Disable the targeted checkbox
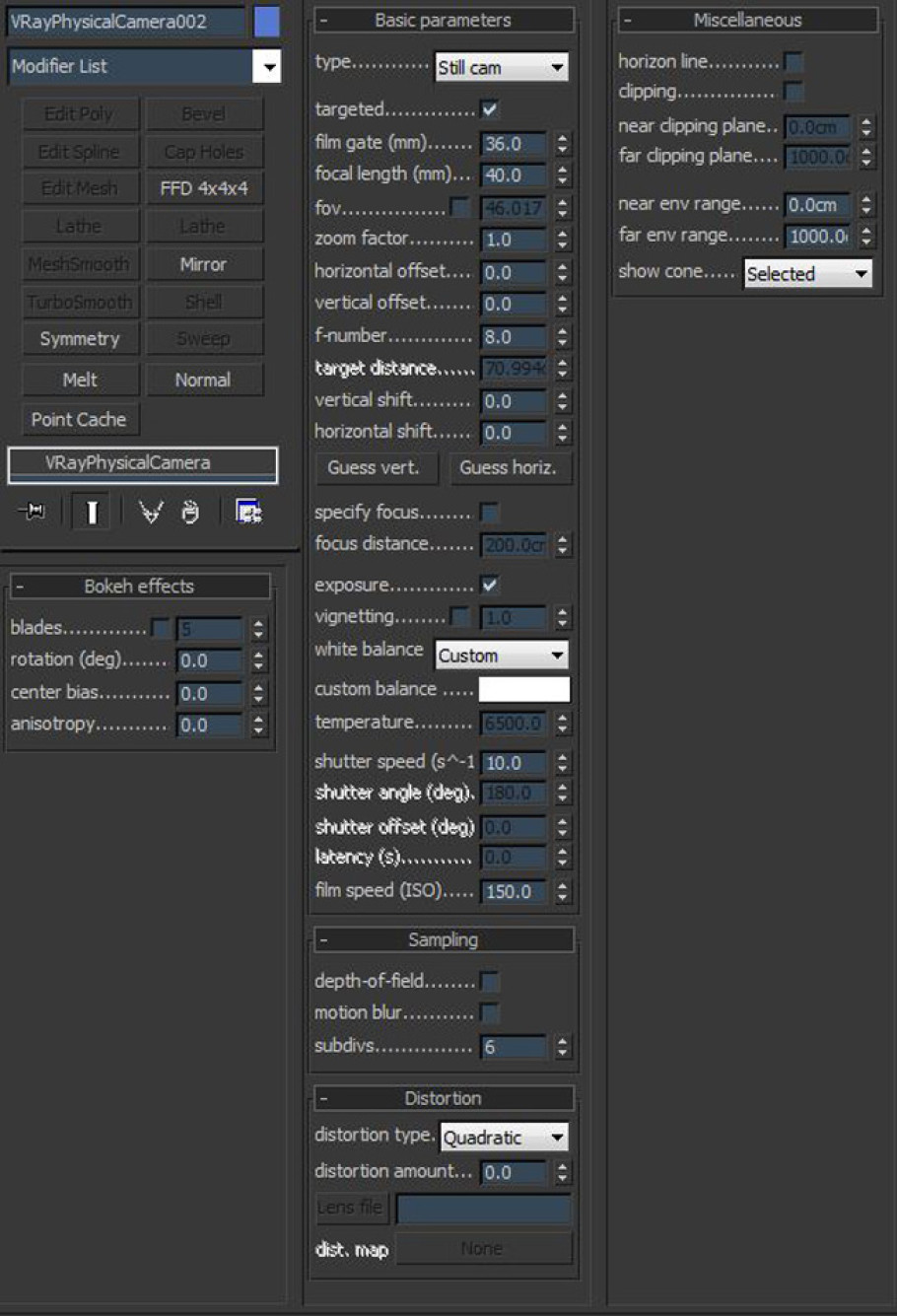The image size is (897, 1316). (x=489, y=109)
